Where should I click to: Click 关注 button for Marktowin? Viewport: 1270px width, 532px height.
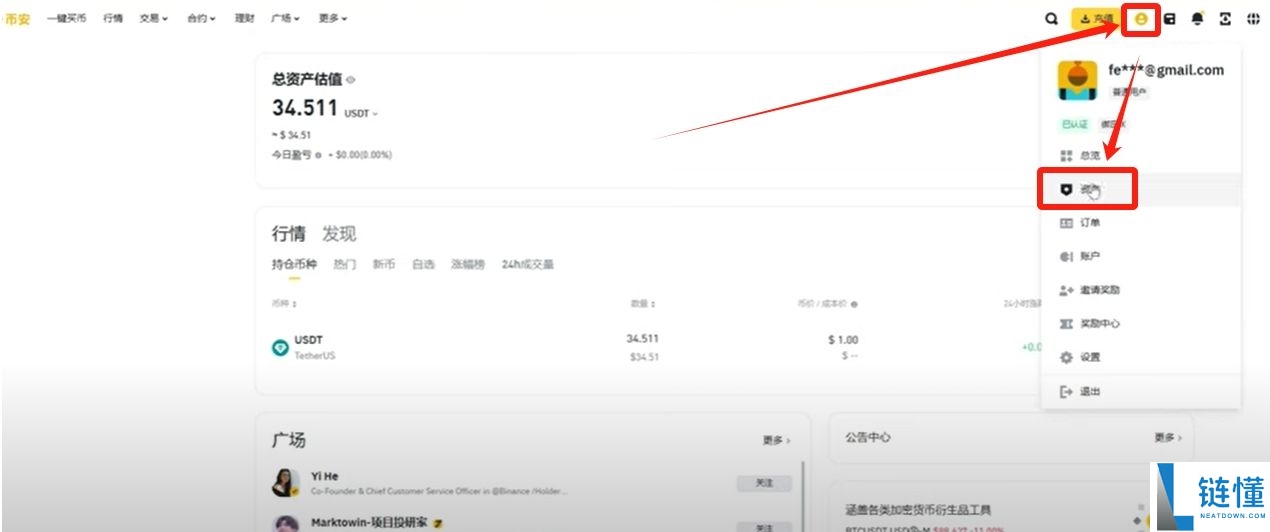764,526
